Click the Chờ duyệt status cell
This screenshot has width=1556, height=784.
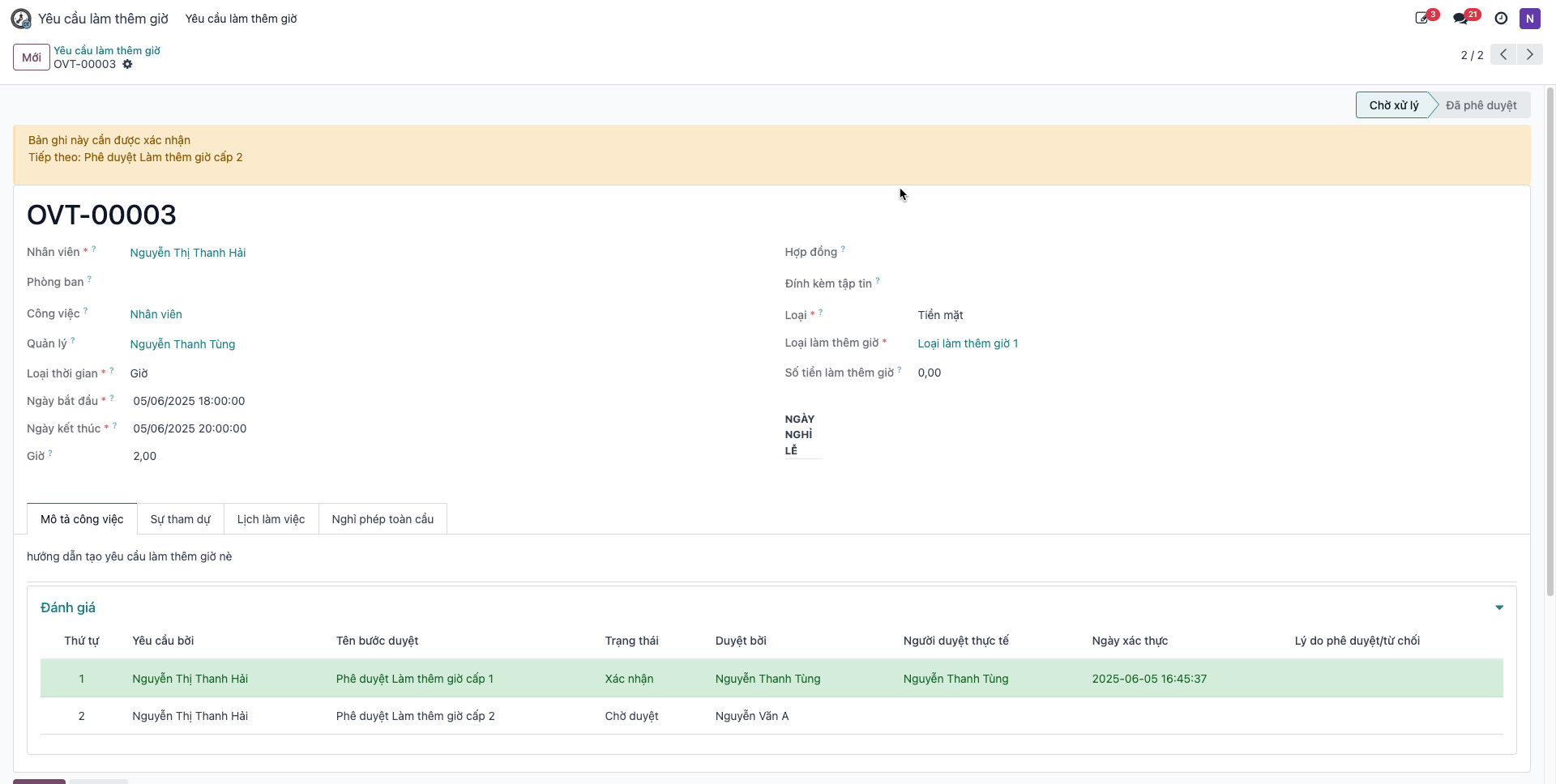point(631,716)
